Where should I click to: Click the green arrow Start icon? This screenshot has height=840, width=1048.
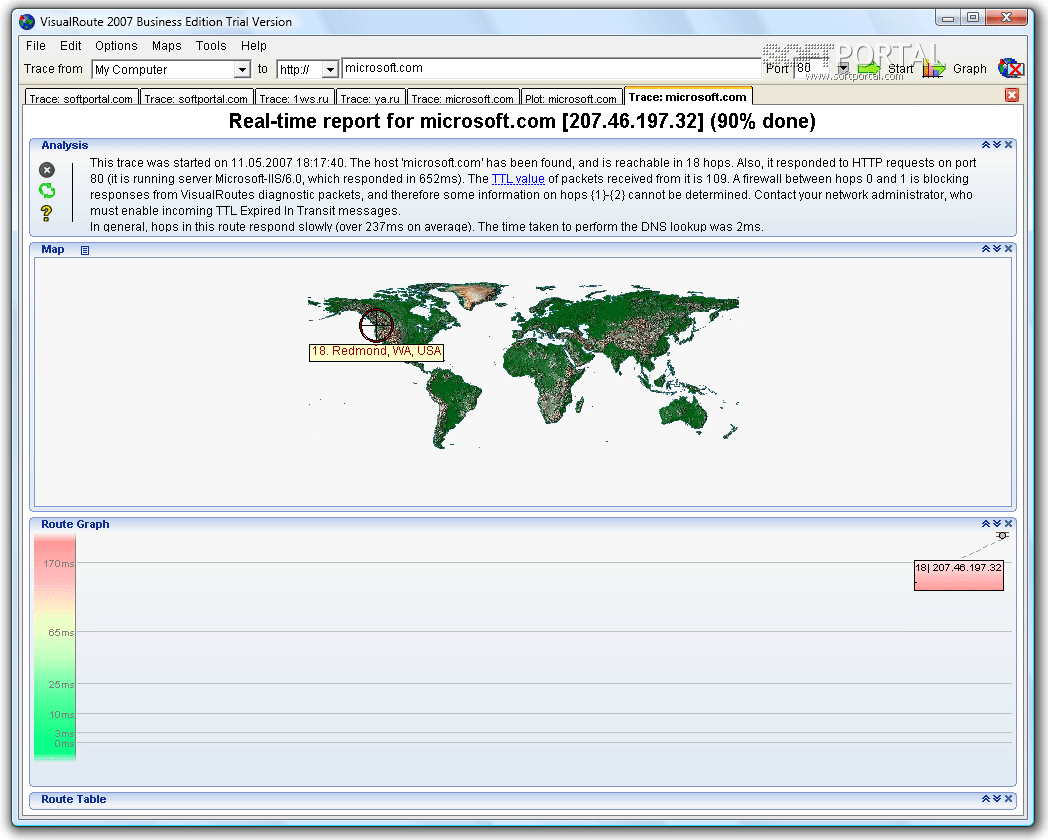(869, 68)
